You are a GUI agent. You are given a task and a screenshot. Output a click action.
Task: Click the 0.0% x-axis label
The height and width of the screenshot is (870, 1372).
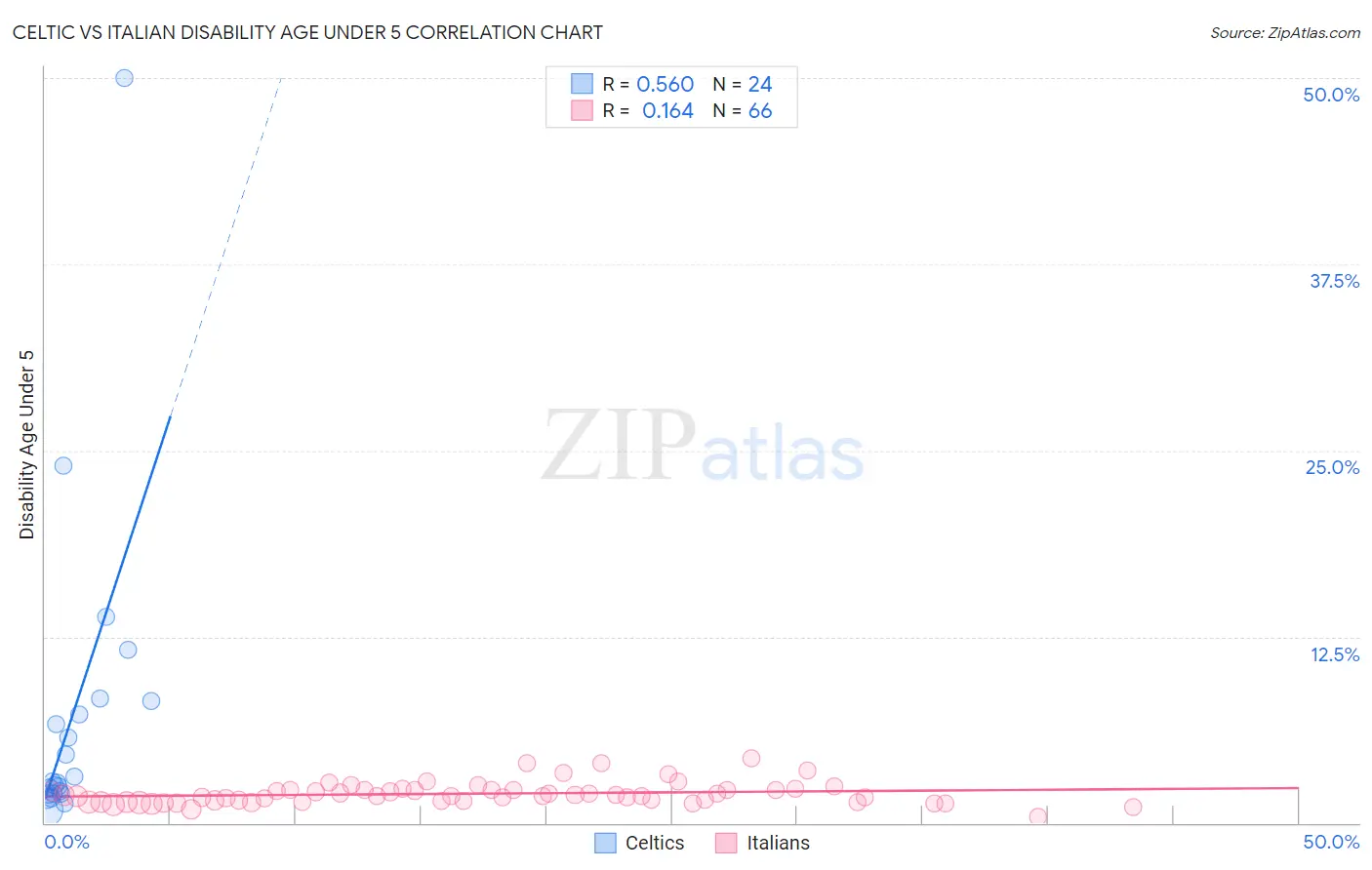tap(67, 842)
